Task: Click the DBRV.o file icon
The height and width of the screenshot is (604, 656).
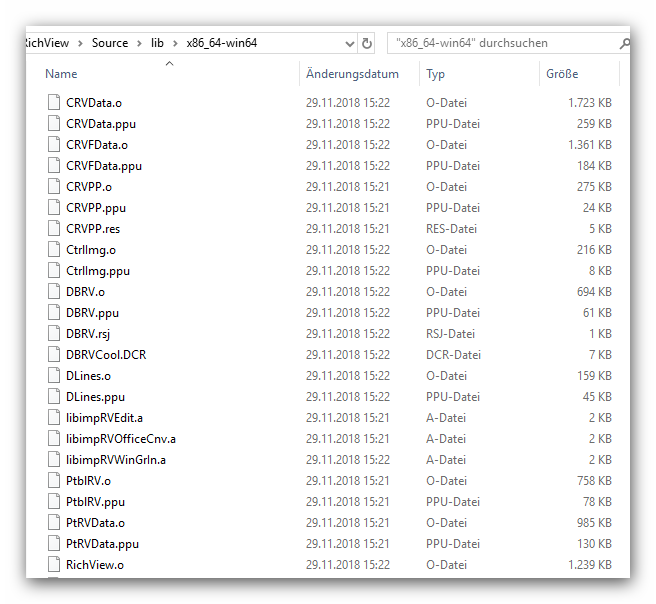Action: tap(54, 291)
